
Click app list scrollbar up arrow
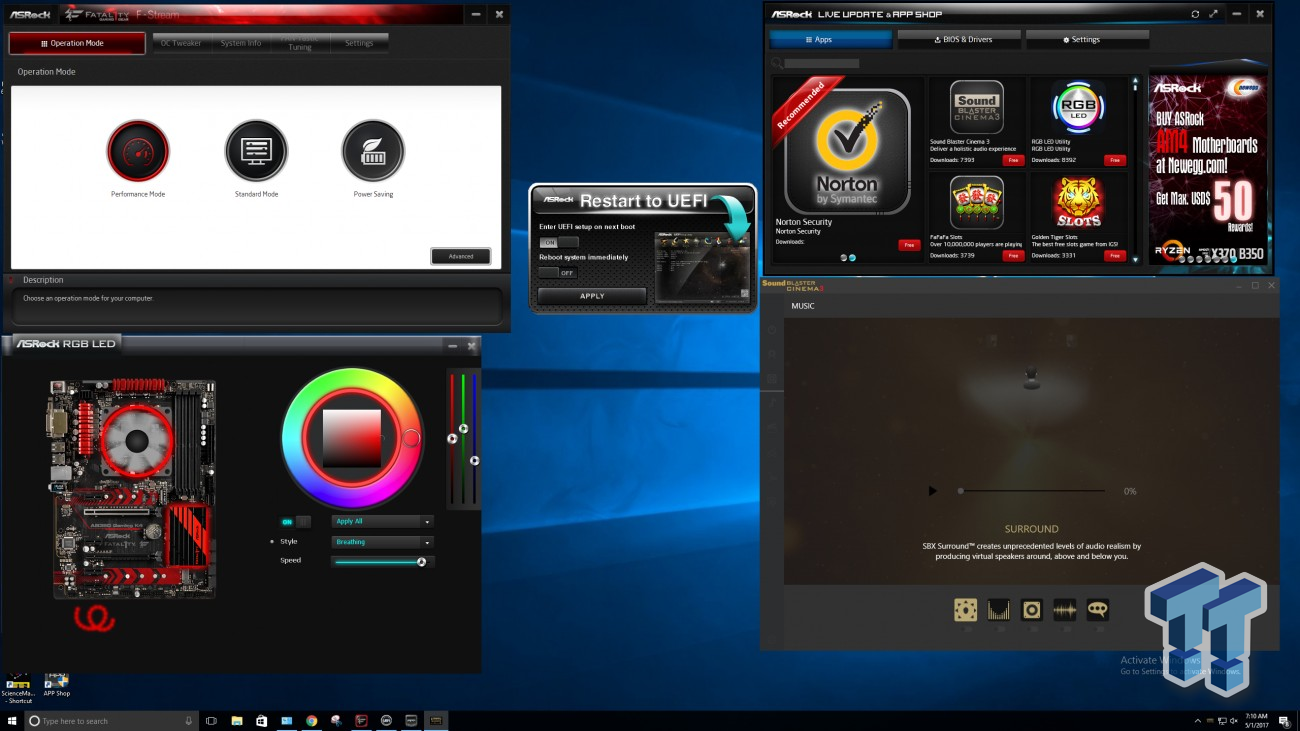pos(1135,80)
